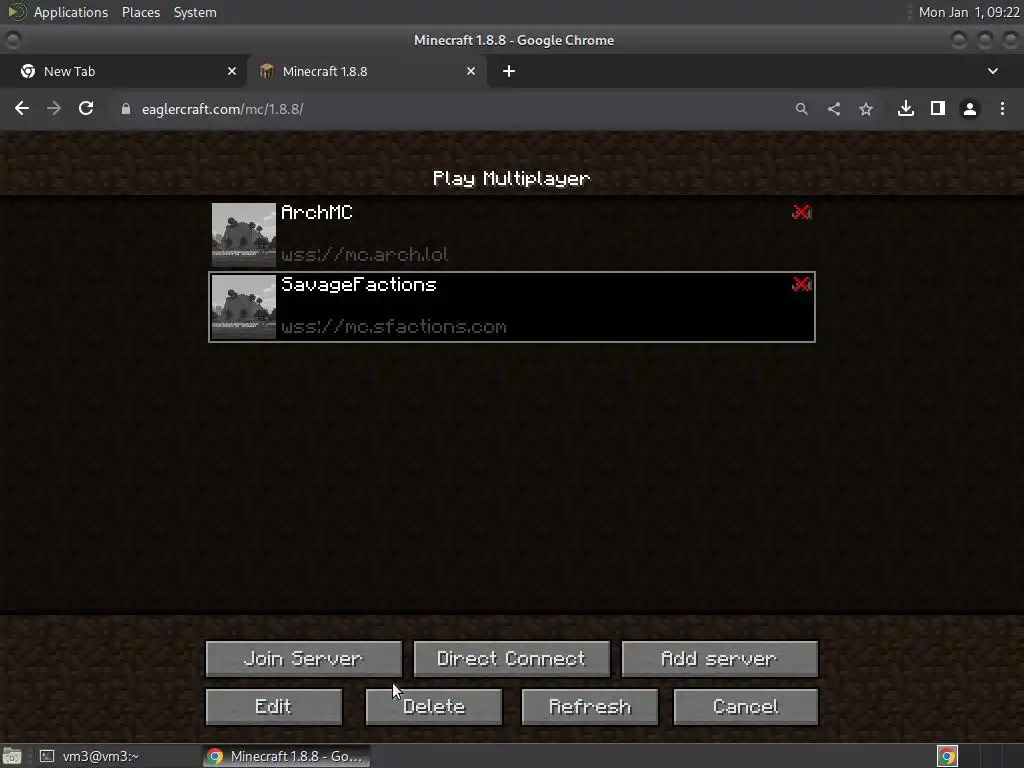
Task: Close the New Tab tab
Action: (232, 71)
